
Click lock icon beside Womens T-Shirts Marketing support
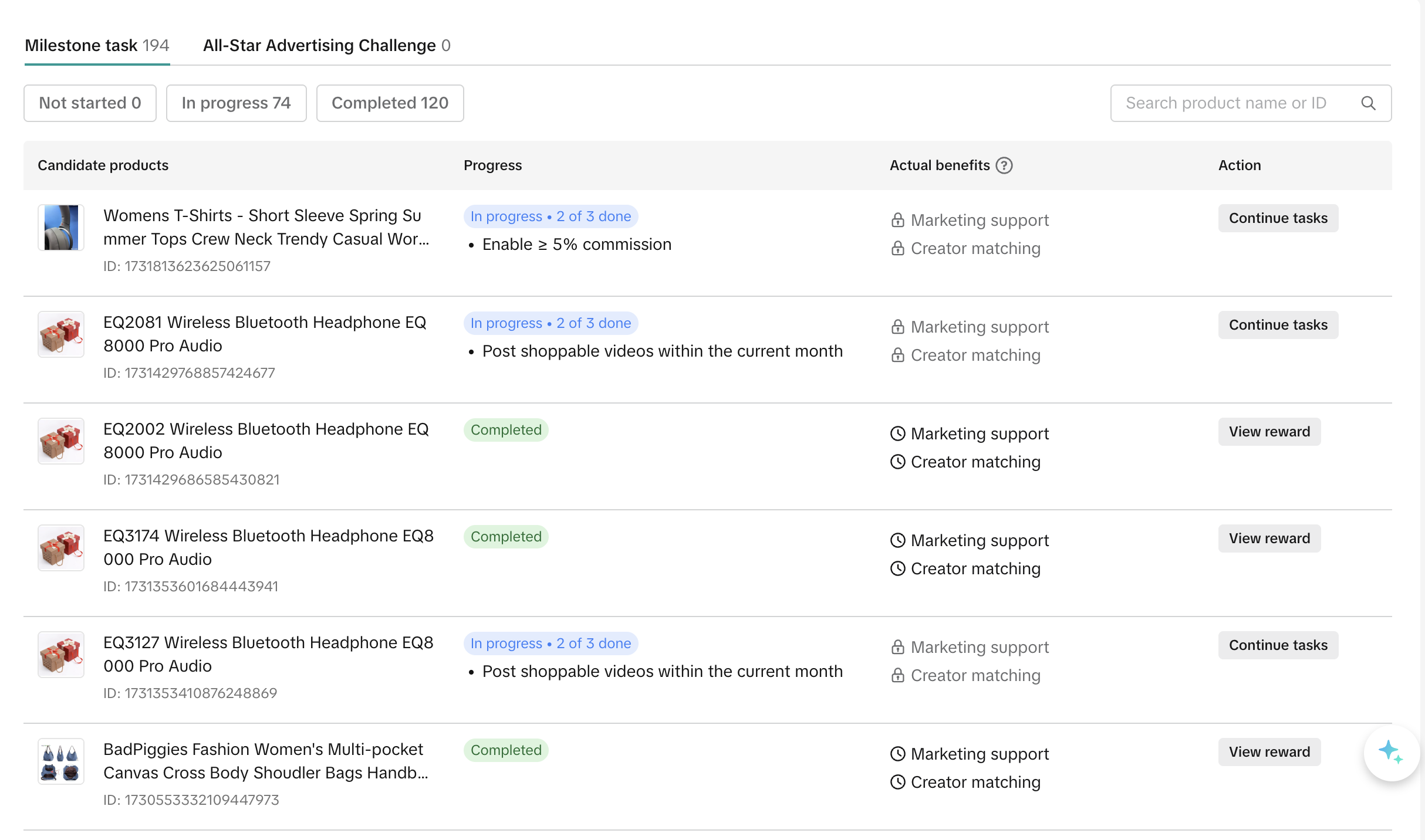click(897, 220)
